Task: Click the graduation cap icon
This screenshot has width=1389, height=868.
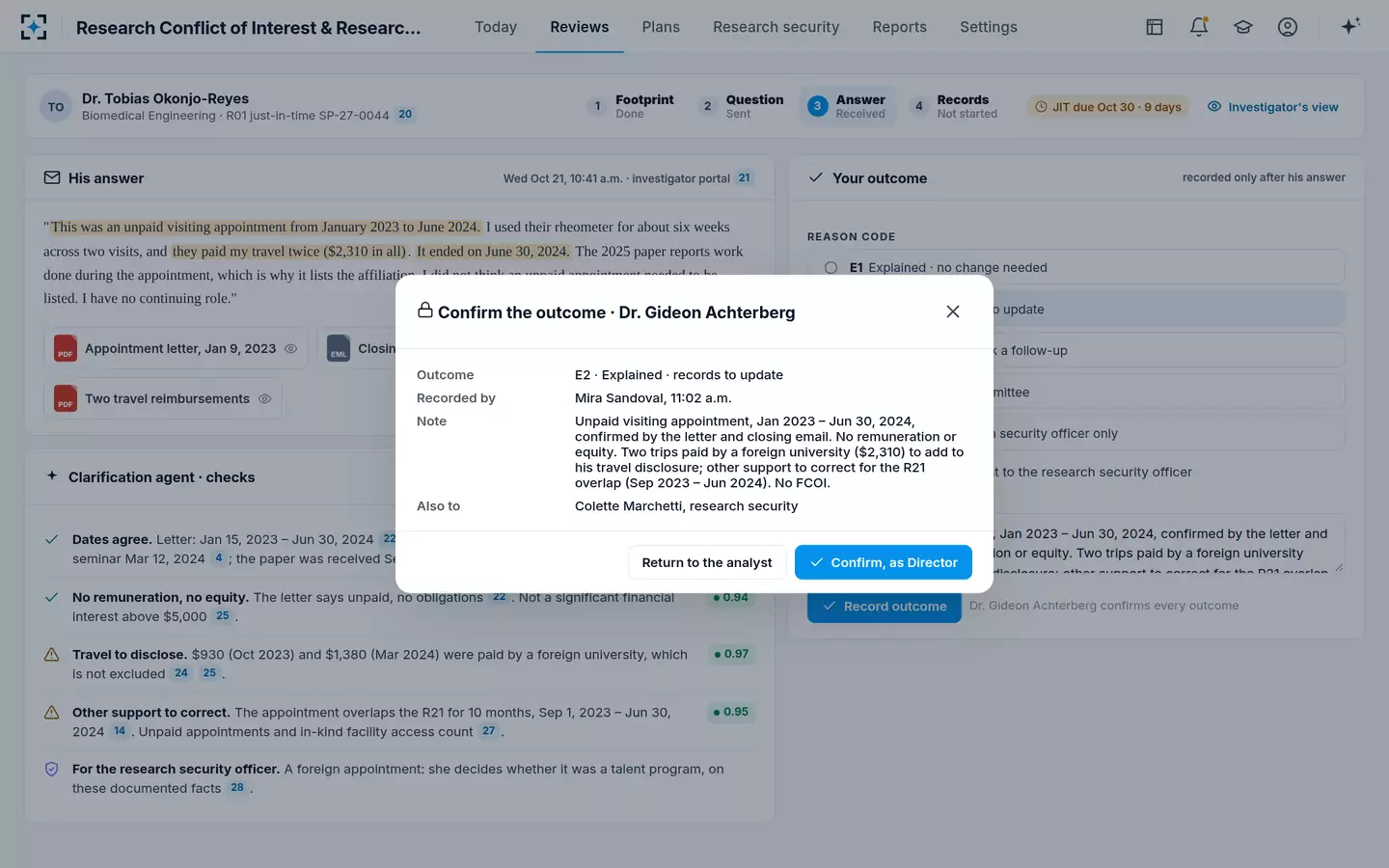Action: coord(1243,27)
